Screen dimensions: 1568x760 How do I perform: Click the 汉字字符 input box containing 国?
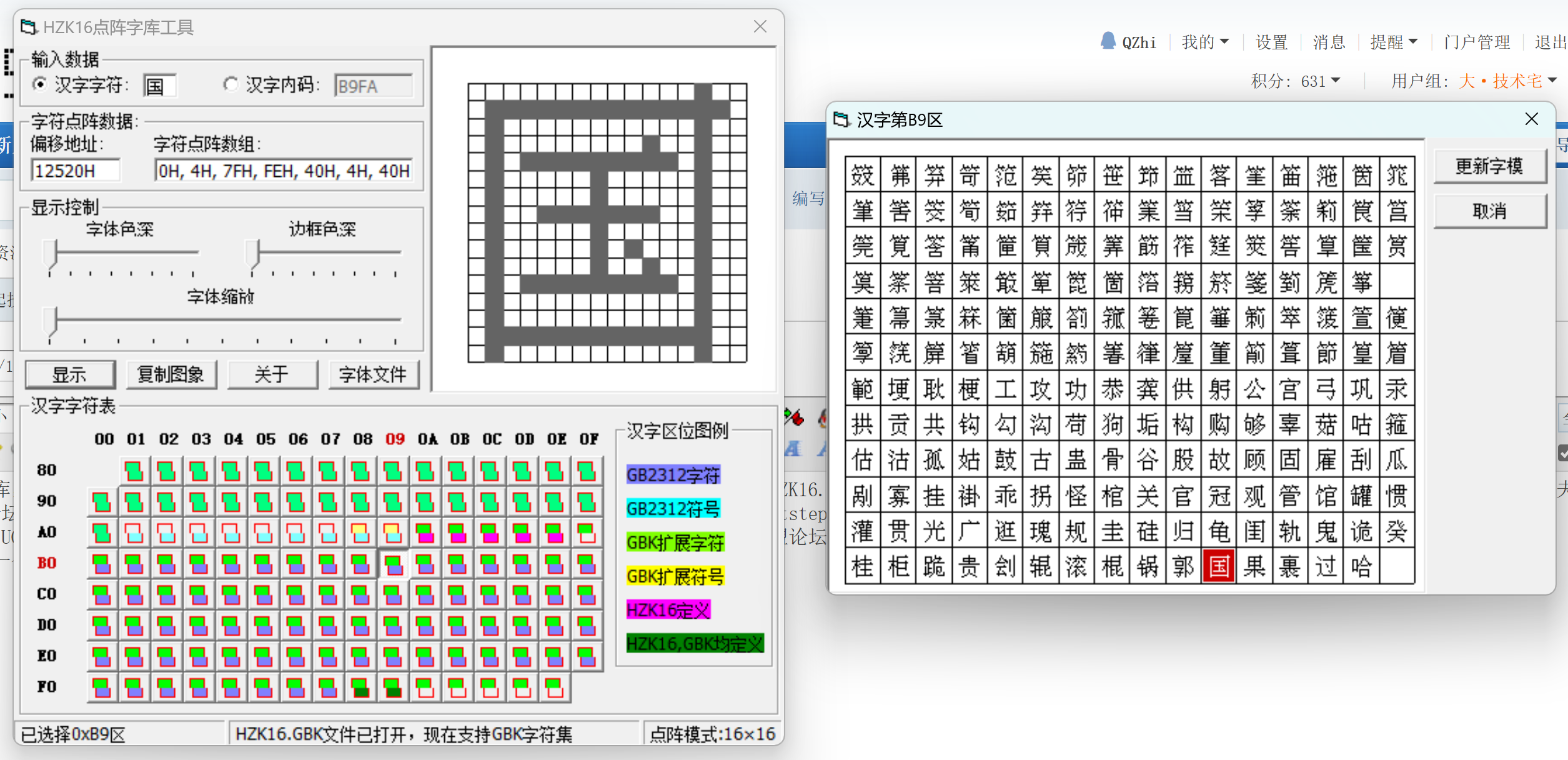159,86
